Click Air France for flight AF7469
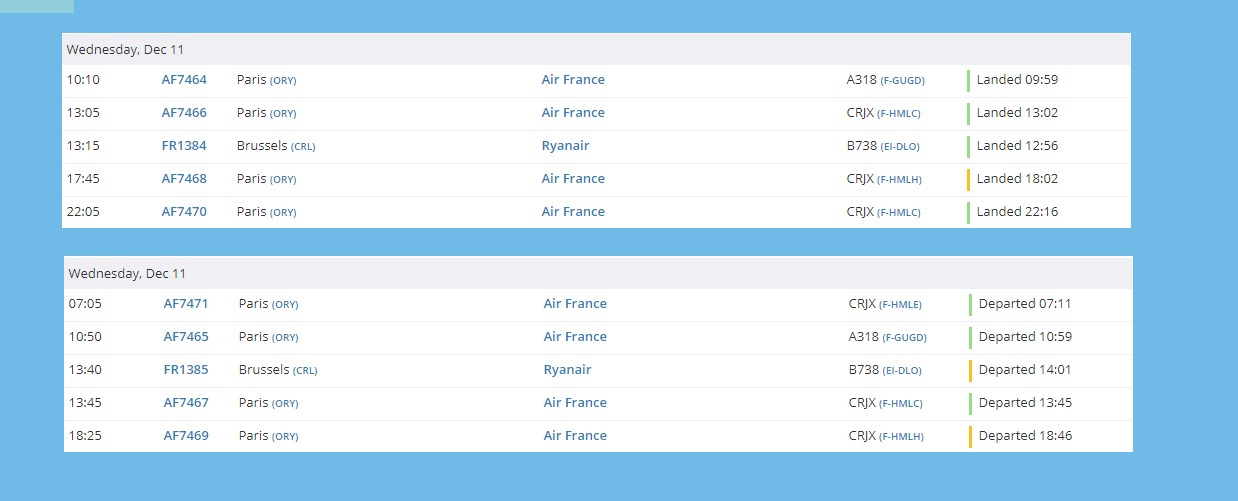Image resolution: width=1238 pixels, height=501 pixels. pos(575,436)
